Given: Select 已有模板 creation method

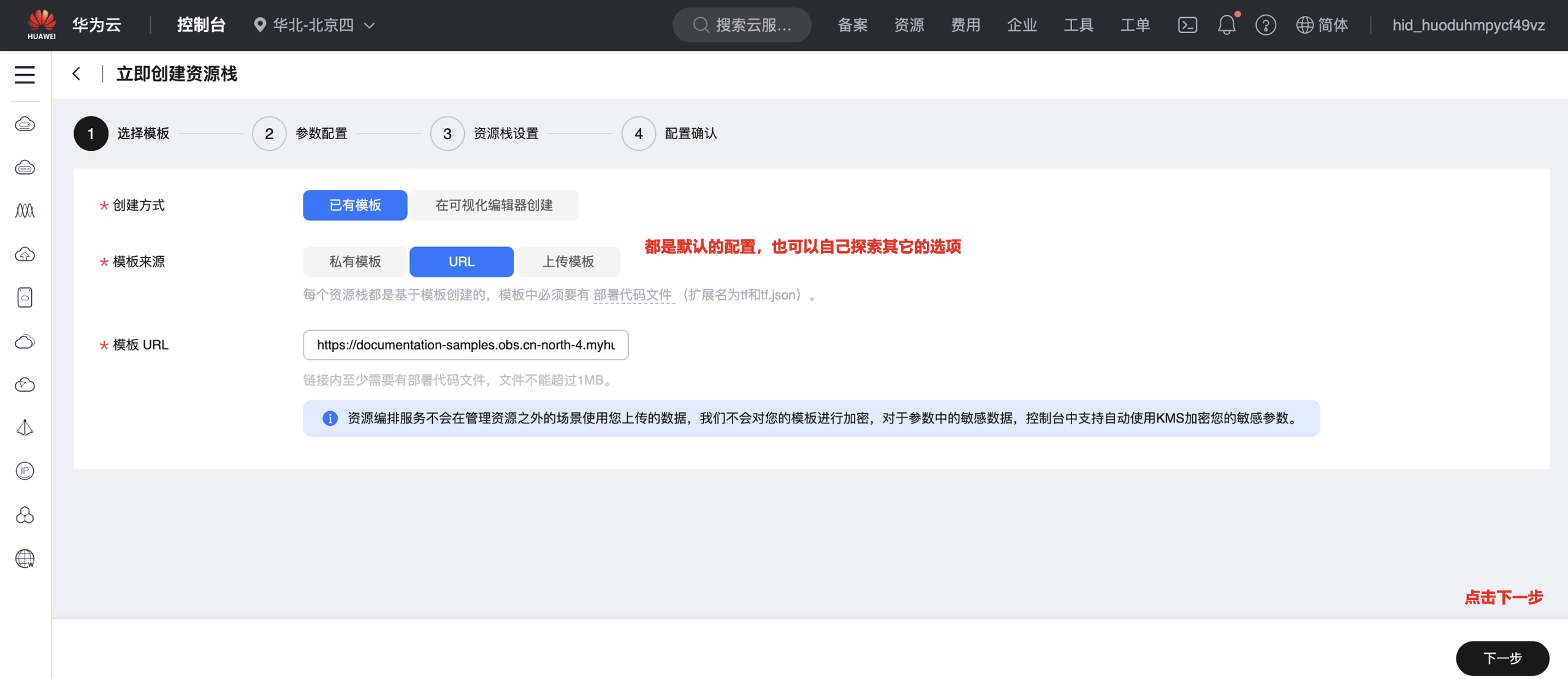Looking at the screenshot, I should (x=355, y=205).
